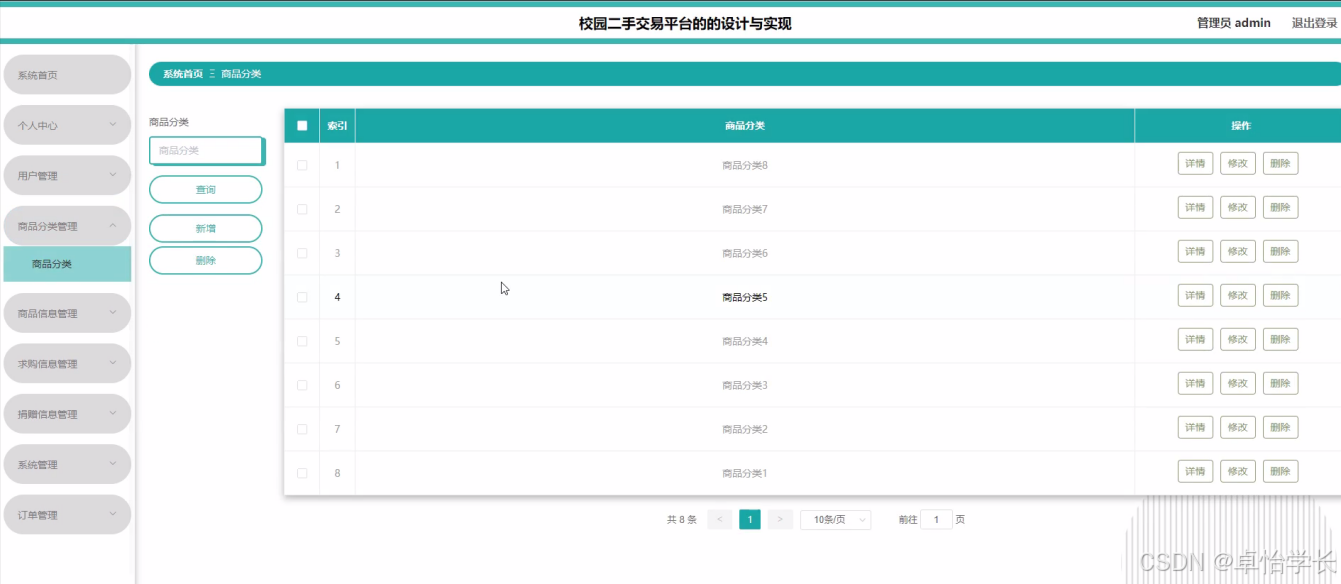Click the 新增 add button
The image size is (1341, 584).
[206, 229]
